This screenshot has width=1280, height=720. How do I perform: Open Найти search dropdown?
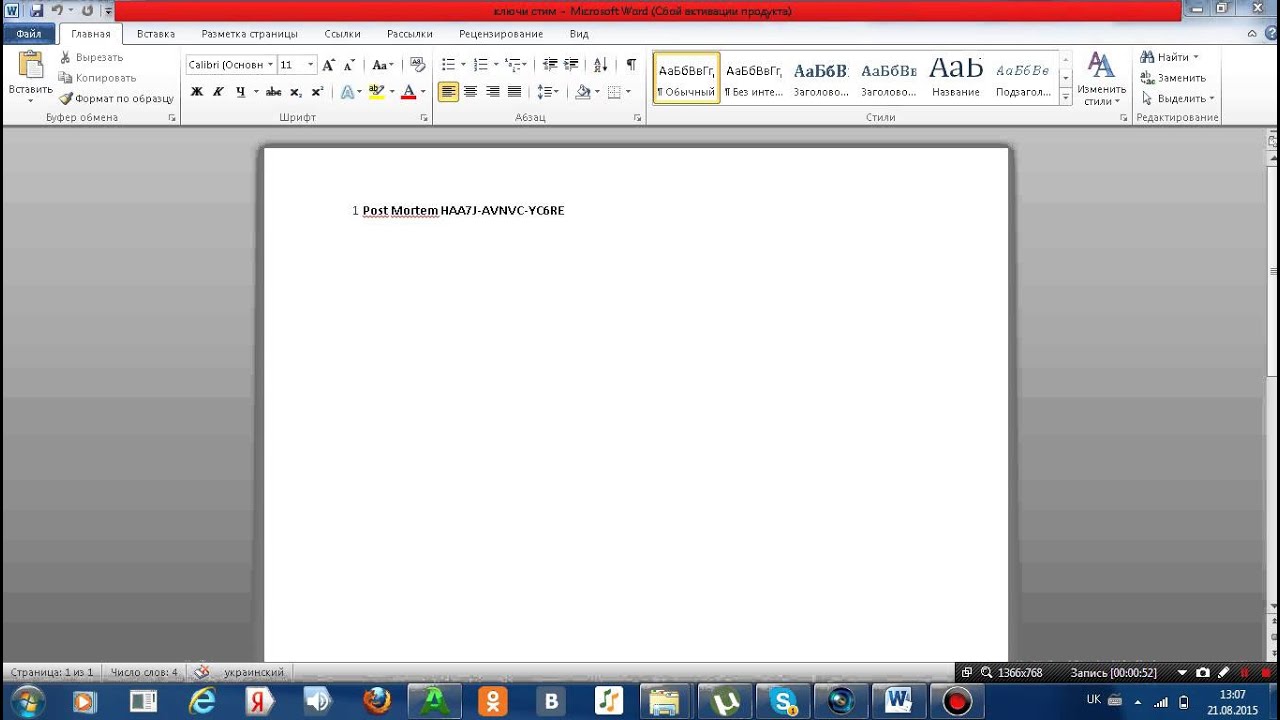click(1169, 57)
